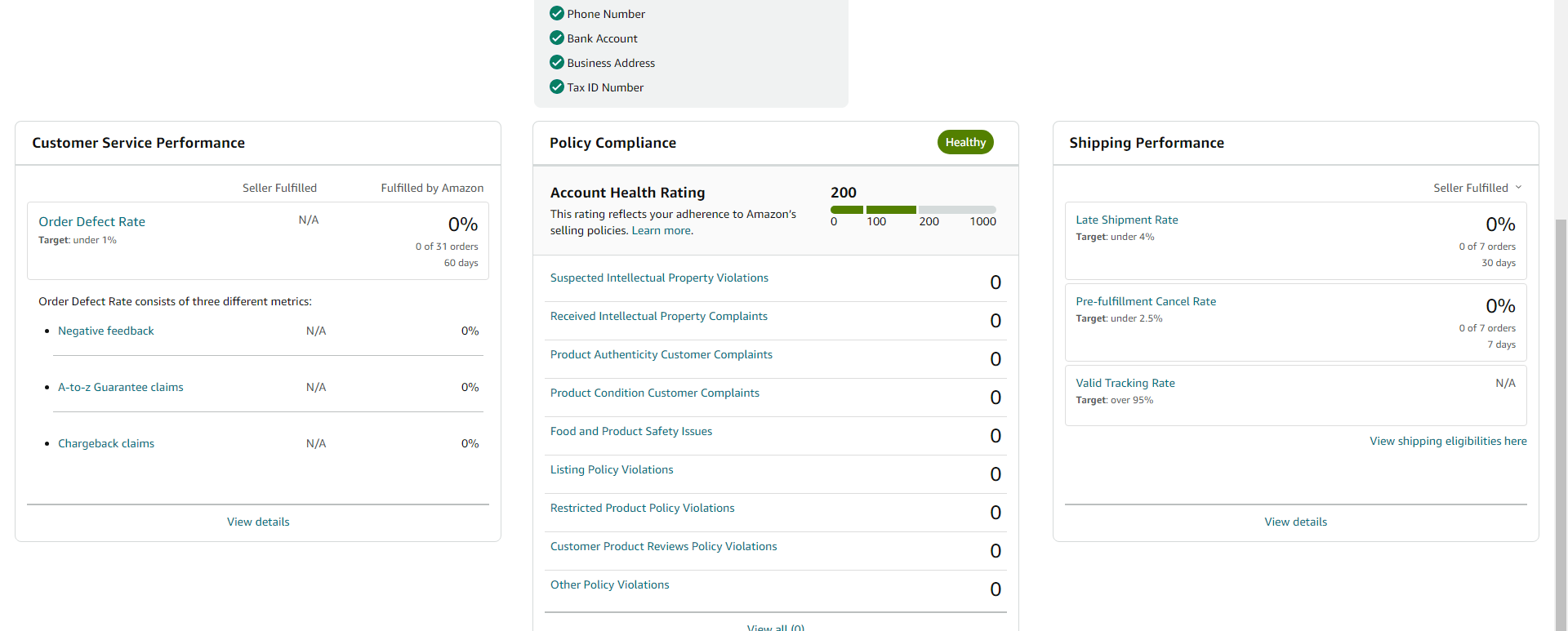Open Suspected Intellectual Property Violations
The image size is (1568, 631).
659,278
